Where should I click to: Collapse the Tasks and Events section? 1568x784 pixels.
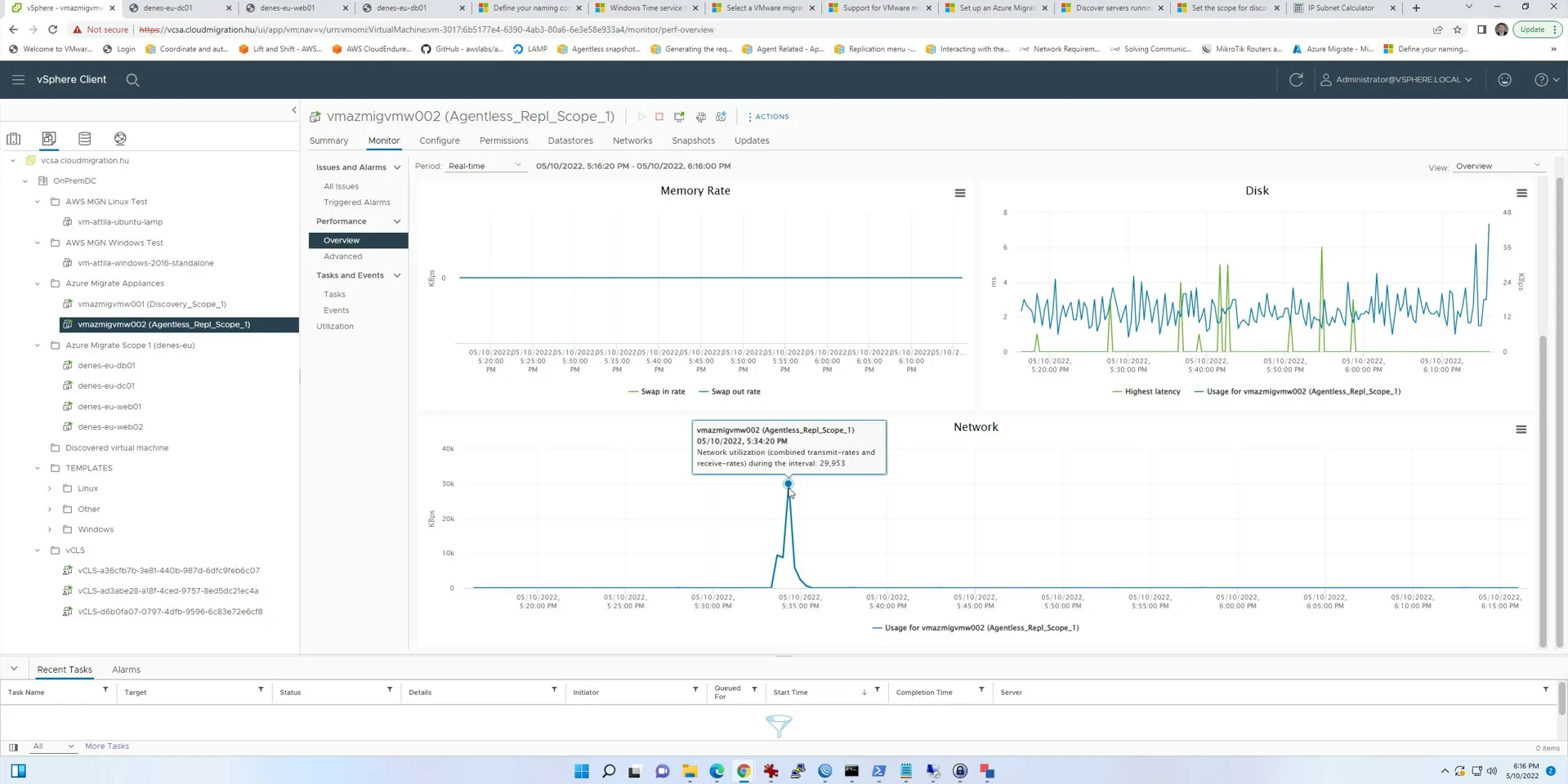397,275
